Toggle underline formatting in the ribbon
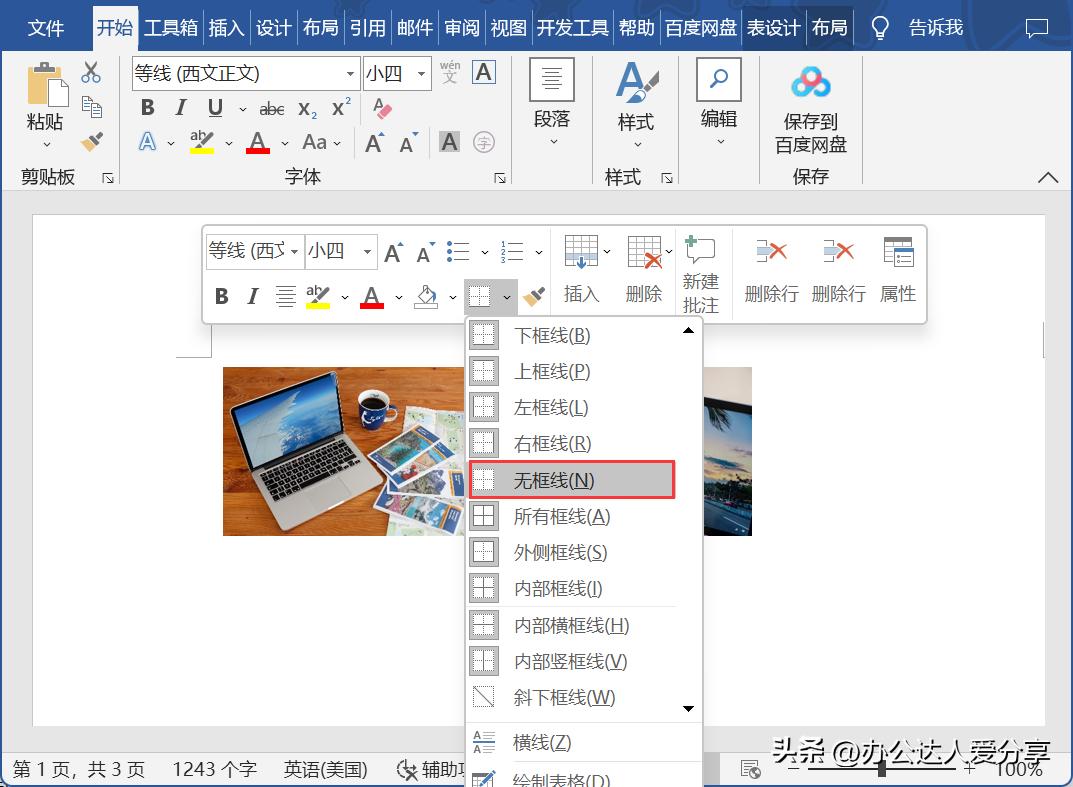Screen dimensions: 1073x787 [x=213, y=107]
